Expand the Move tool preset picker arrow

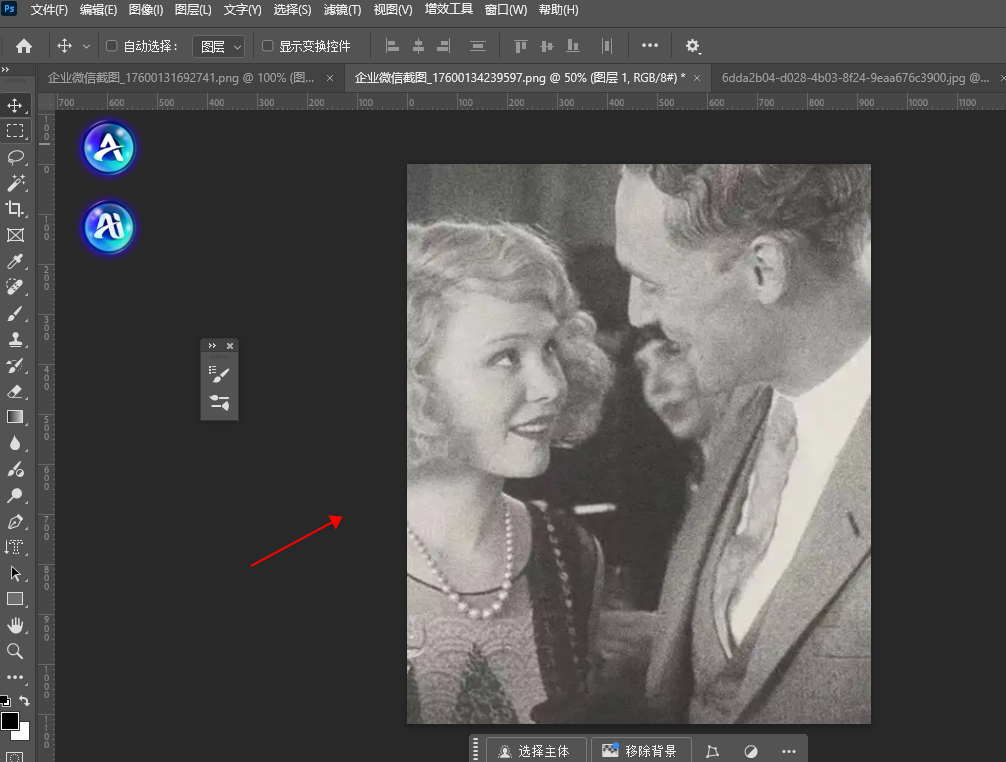pyautogui.click(x=86, y=46)
